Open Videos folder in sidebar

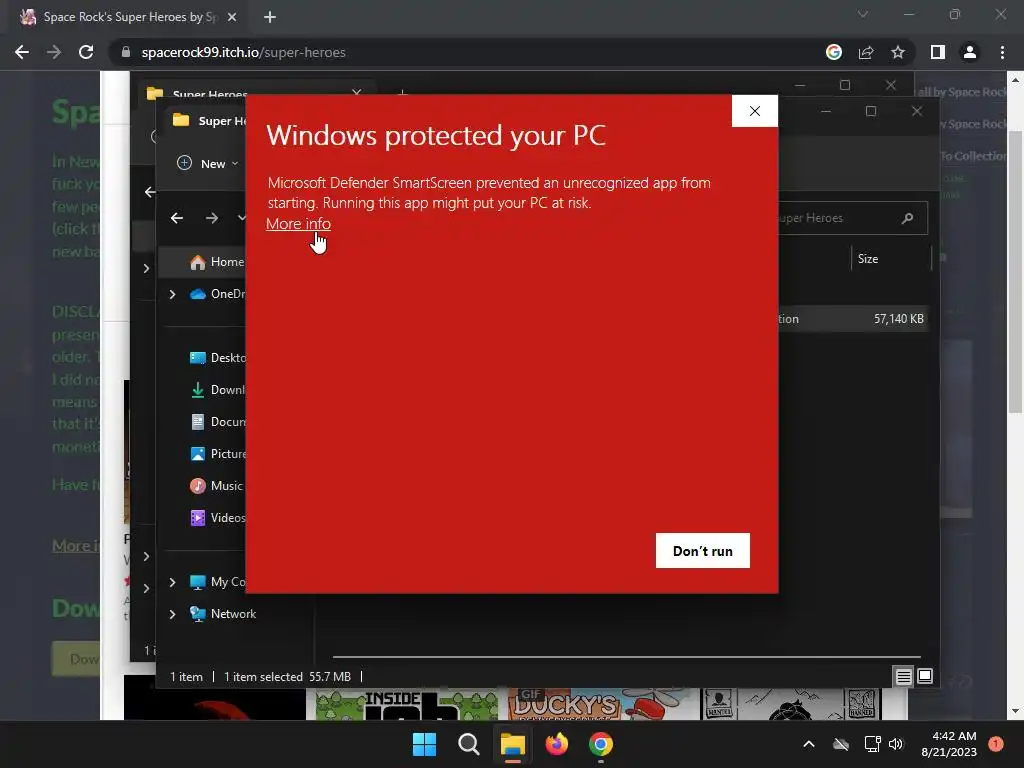point(217,518)
